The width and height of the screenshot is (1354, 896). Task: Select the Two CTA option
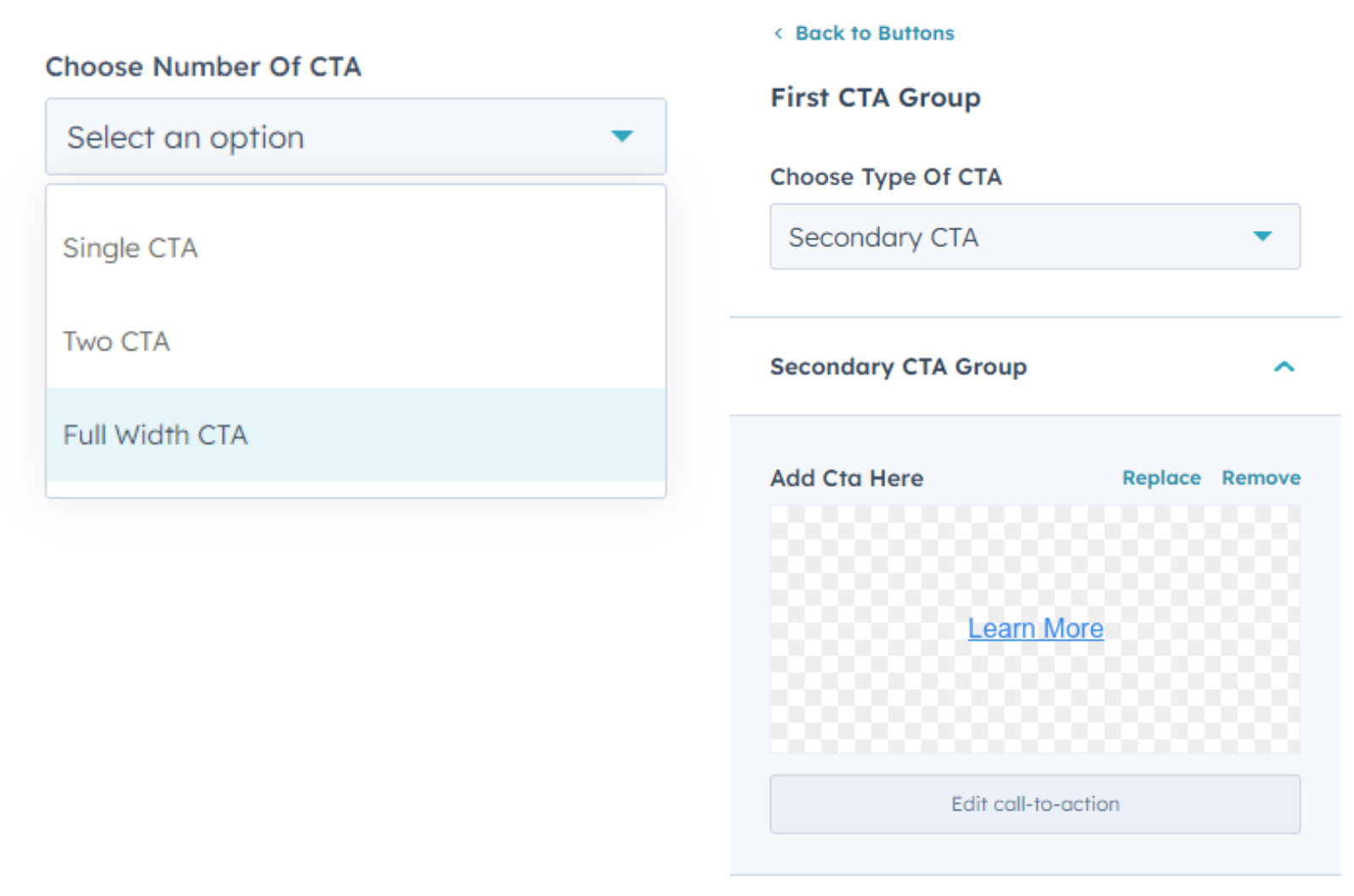pos(117,342)
